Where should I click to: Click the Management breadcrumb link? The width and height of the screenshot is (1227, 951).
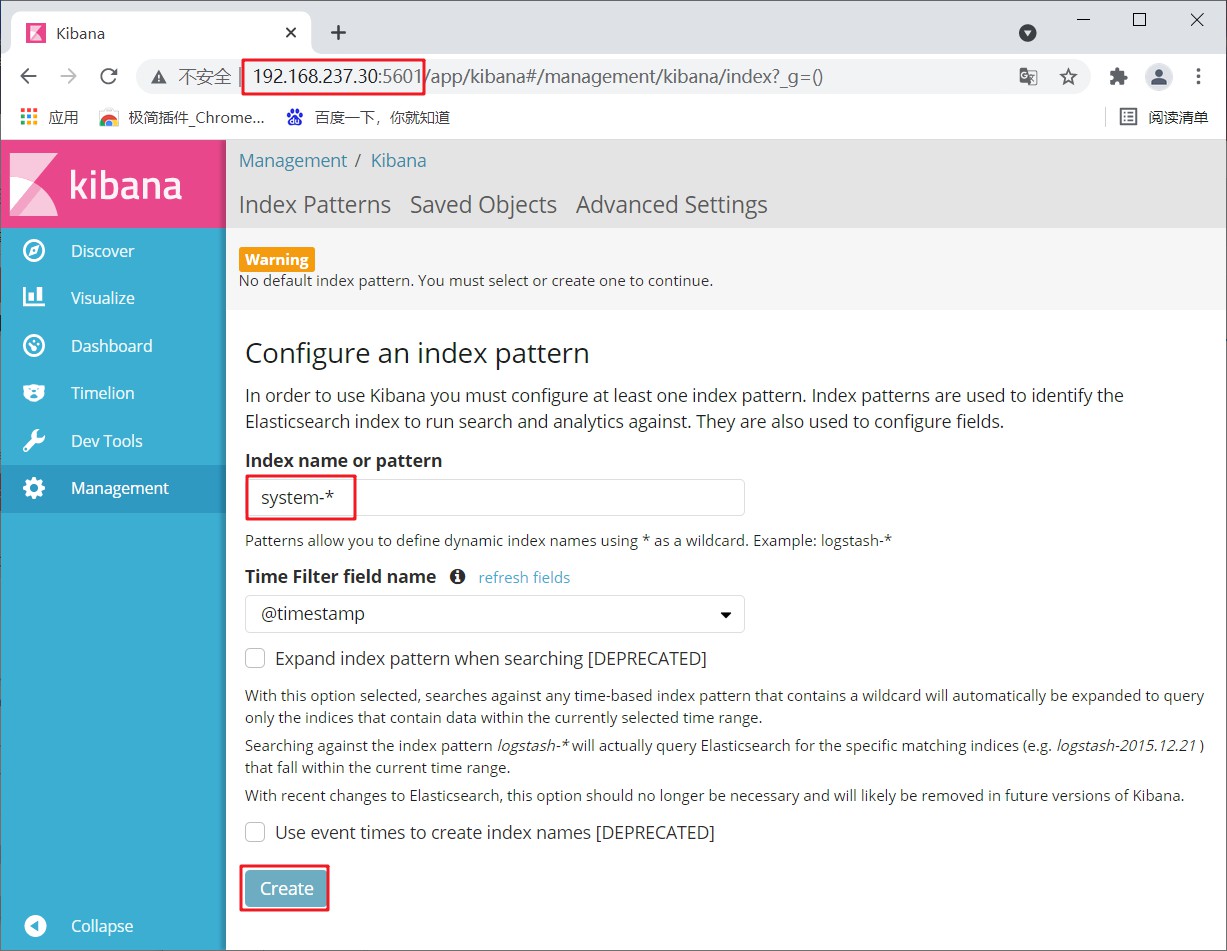point(293,160)
